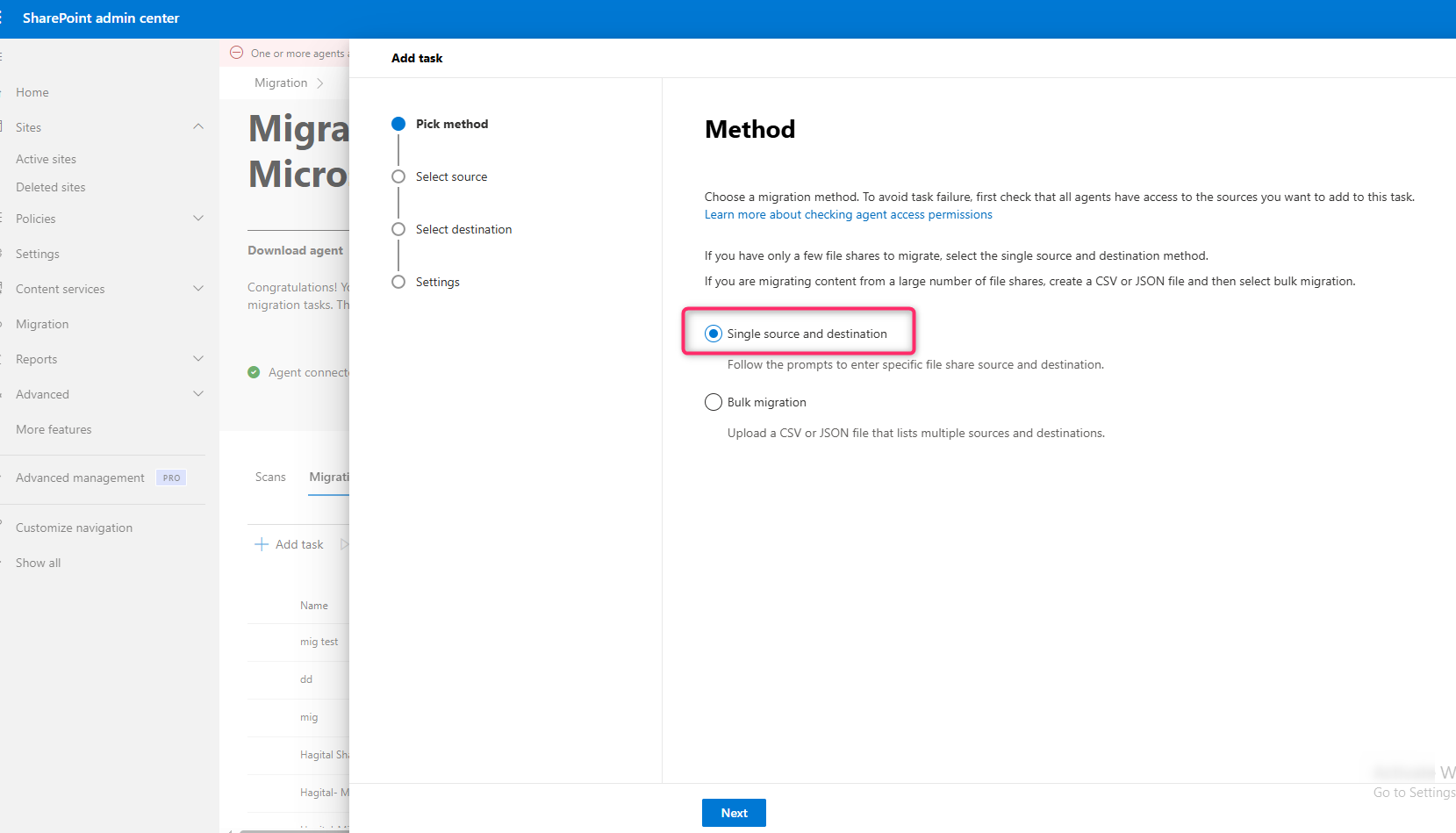The width and height of the screenshot is (1456, 833).
Task: Expand Reports section chevron
Action: click(x=198, y=358)
